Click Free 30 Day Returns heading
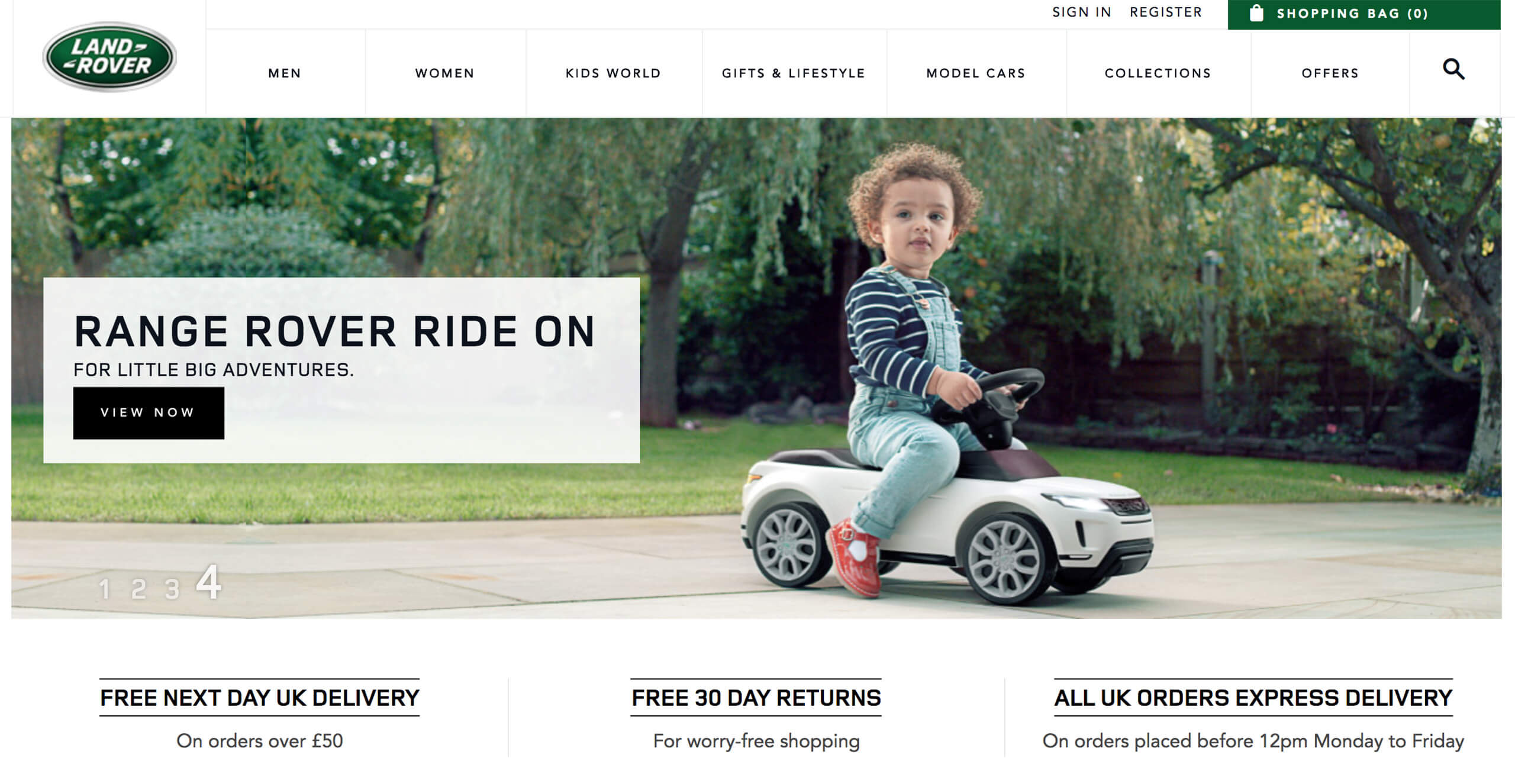1515x784 pixels. tap(756, 698)
